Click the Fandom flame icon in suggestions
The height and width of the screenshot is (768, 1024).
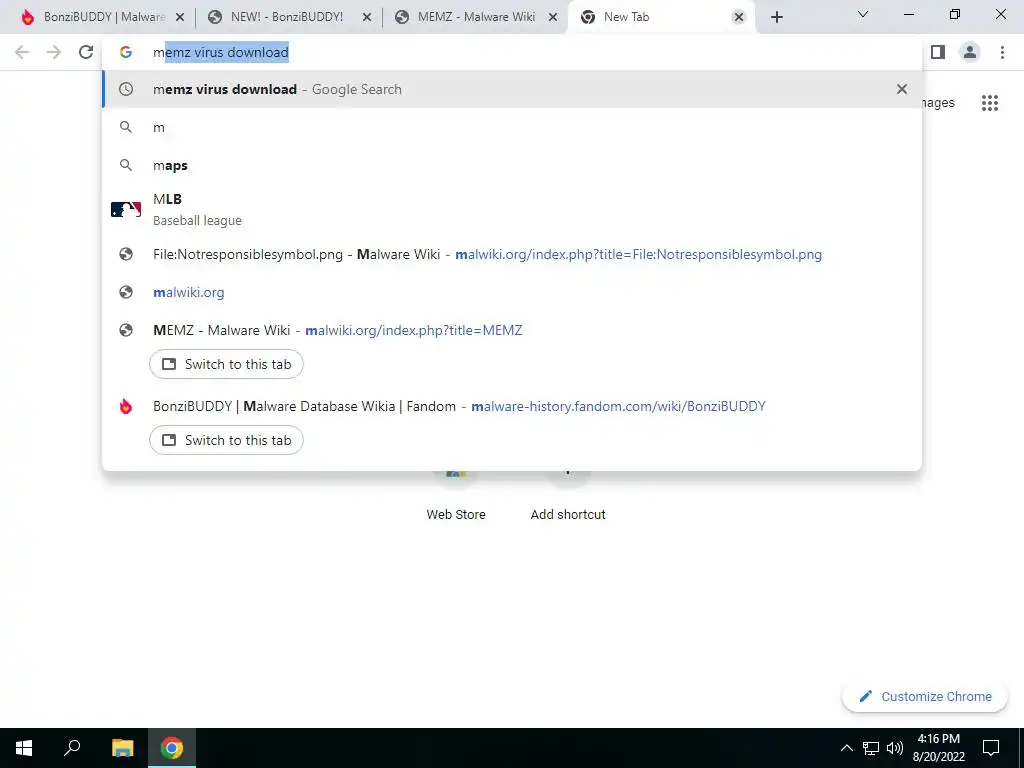[x=125, y=406]
